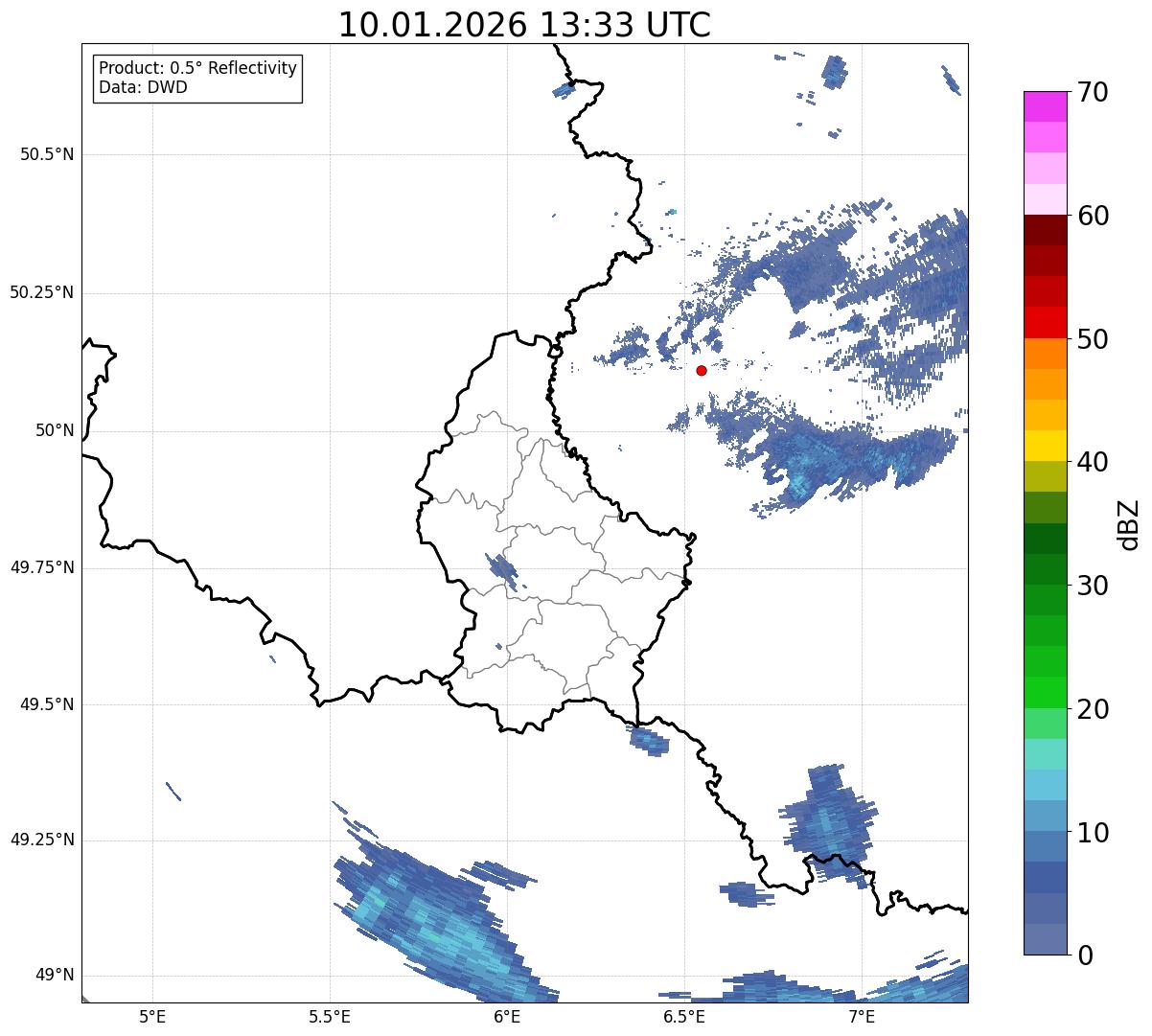Click the 50.25°N latitude label
This screenshot has height=1036, width=1152.
pos(42,292)
